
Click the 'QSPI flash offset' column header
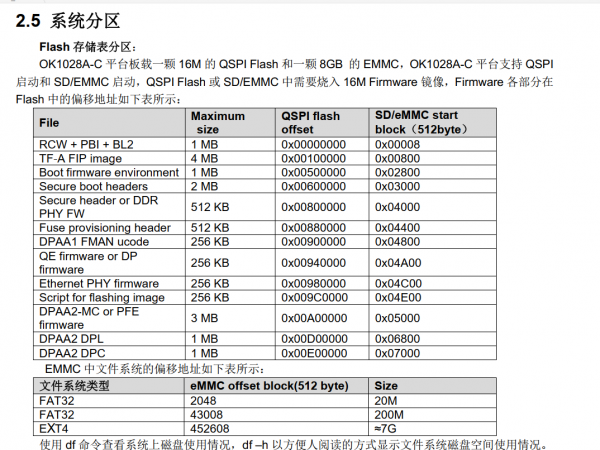[314, 122]
